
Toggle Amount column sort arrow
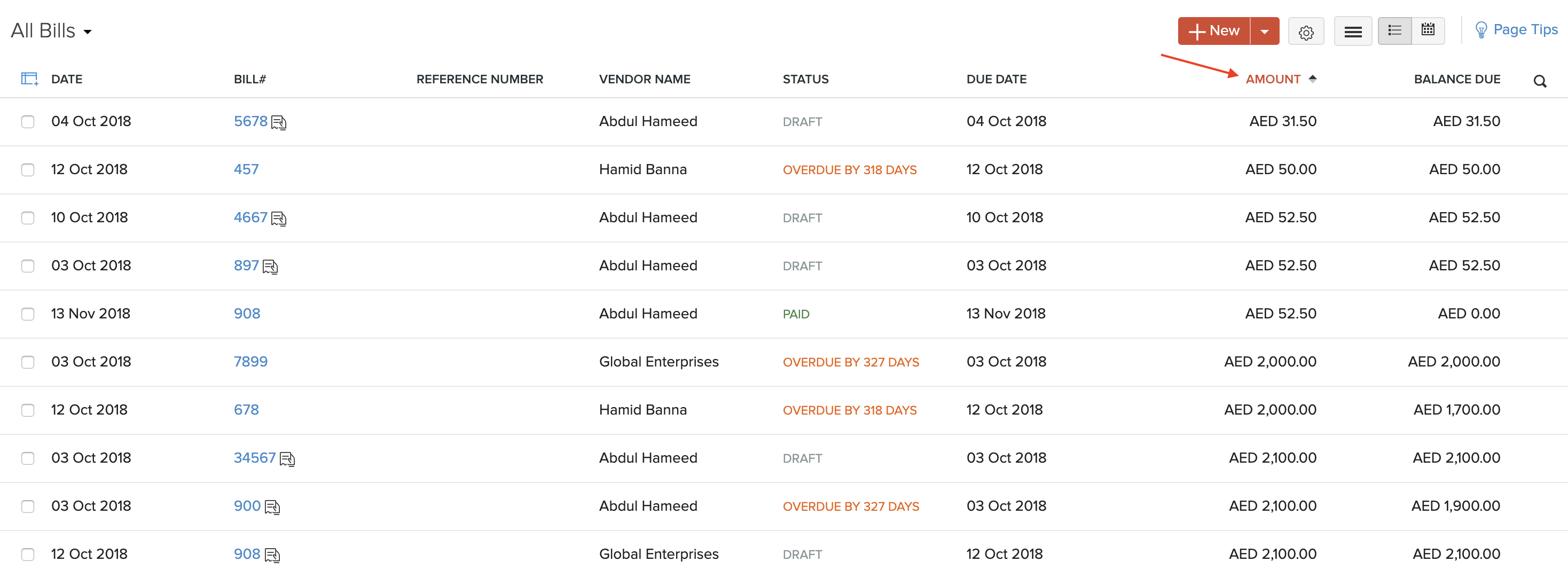(1312, 79)
